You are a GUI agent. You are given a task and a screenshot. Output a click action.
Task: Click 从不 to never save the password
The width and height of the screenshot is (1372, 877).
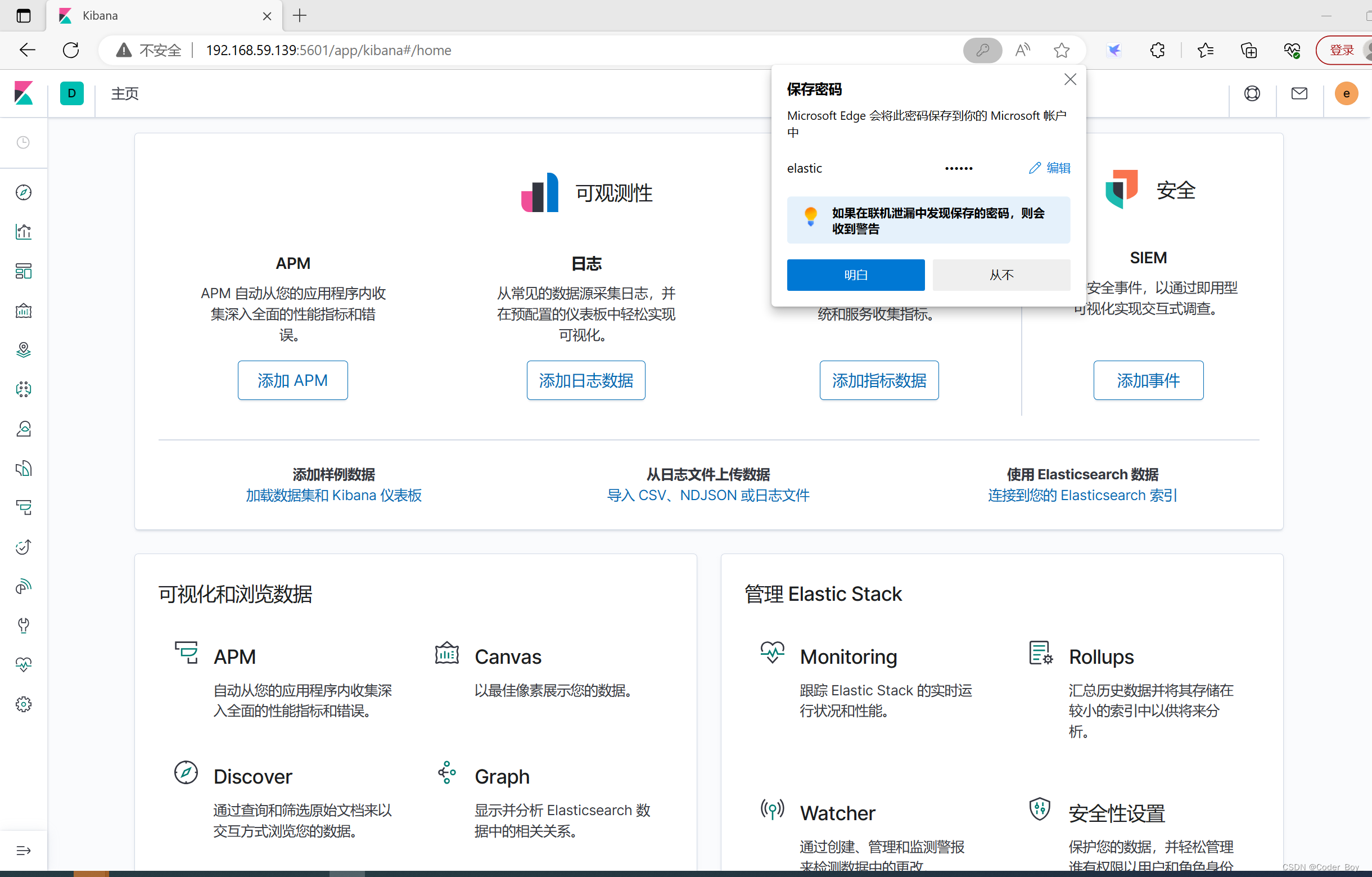tap(1001, 275)
